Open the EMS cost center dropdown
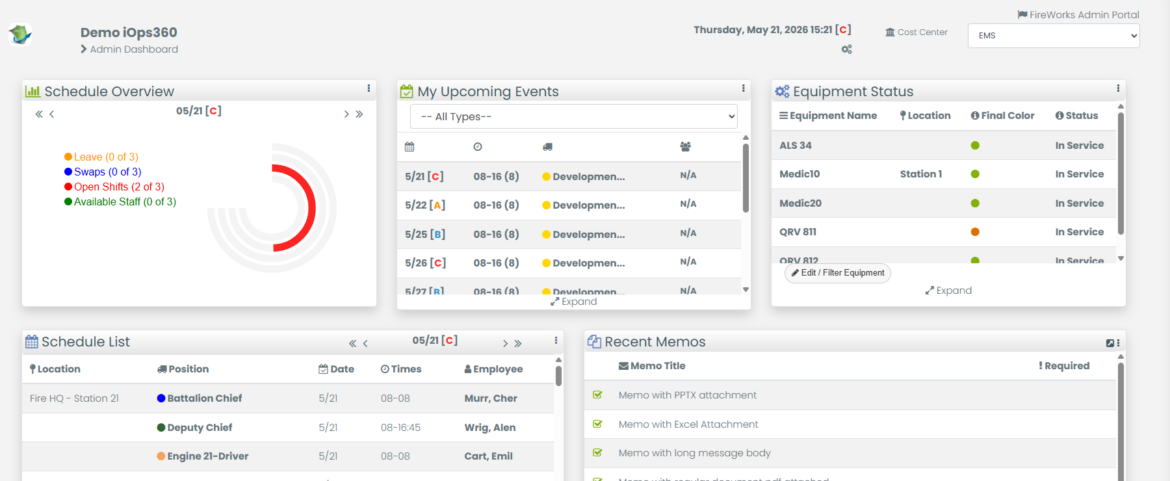Image resolution: width=1170 pixels, height=481 pixels. coord(1054,35)
